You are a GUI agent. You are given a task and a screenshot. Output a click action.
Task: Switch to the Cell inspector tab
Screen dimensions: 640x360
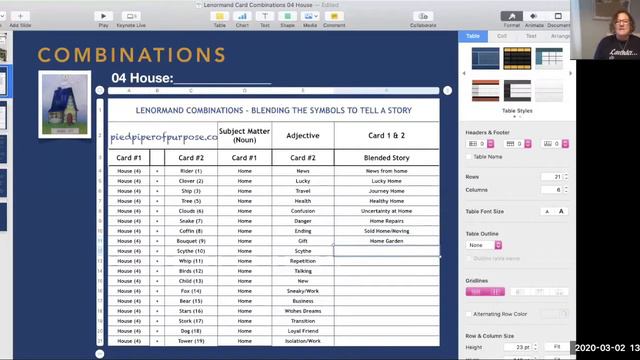tap(502, 36)
